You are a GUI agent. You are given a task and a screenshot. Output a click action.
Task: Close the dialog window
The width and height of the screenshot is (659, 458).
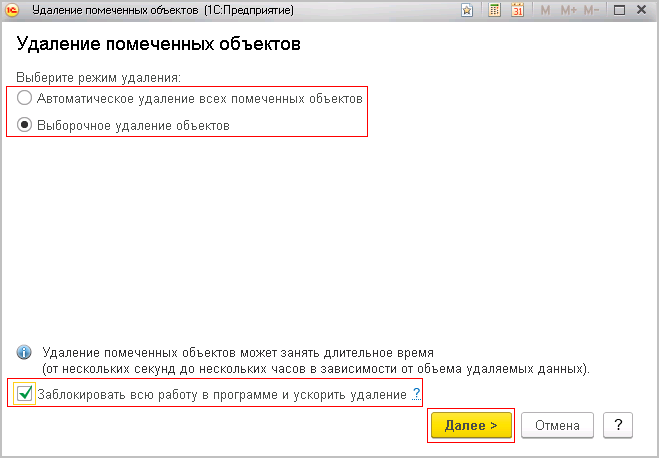(x=641, y=10)
